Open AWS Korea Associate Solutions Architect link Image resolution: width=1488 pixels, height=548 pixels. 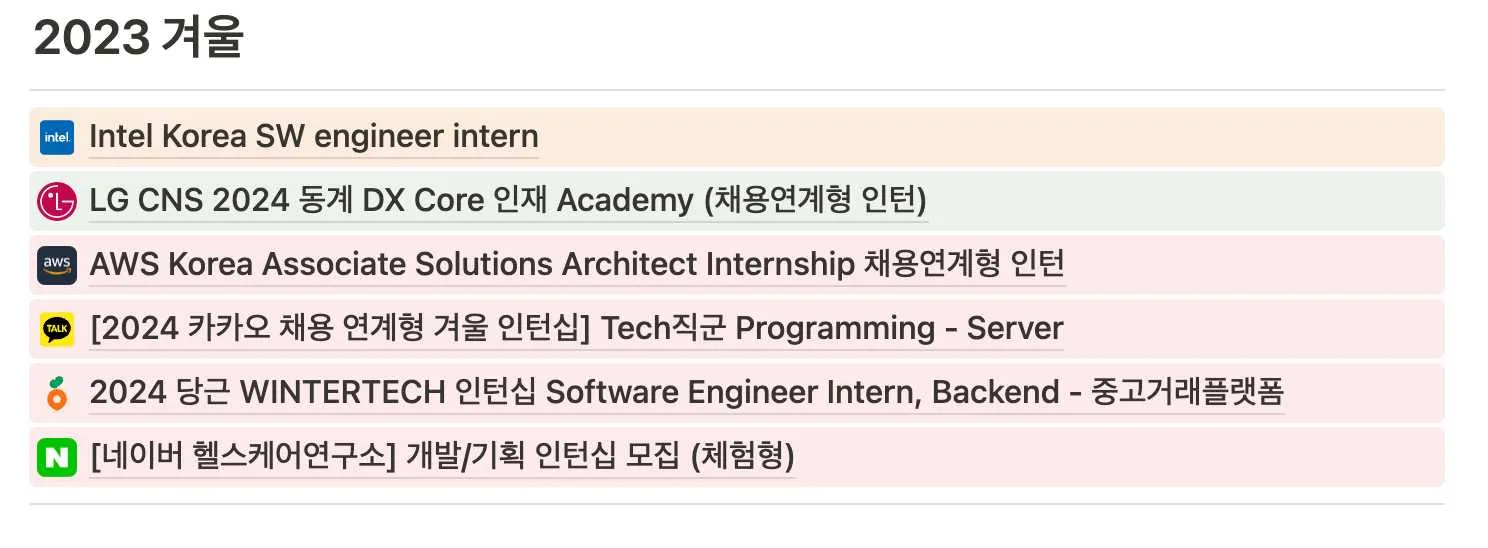[576, 265]
